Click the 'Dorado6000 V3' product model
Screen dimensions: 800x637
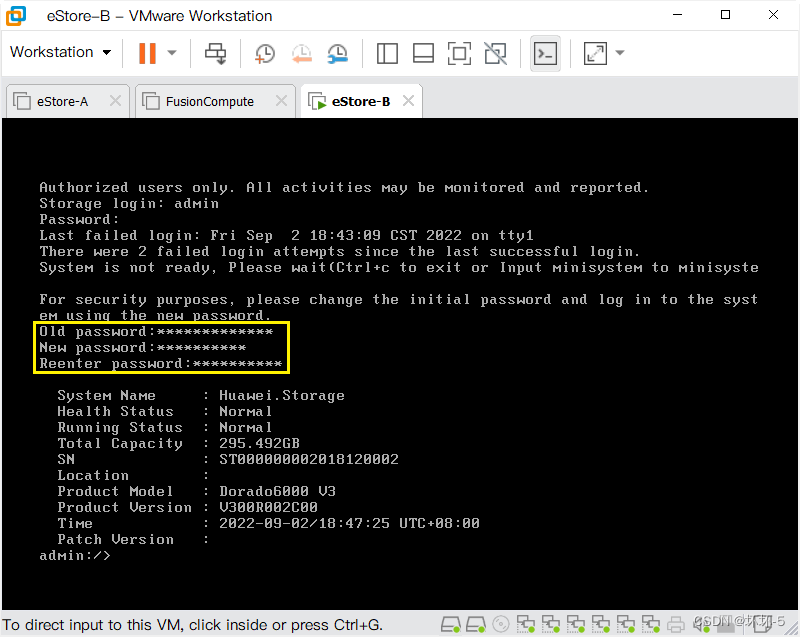277,491
